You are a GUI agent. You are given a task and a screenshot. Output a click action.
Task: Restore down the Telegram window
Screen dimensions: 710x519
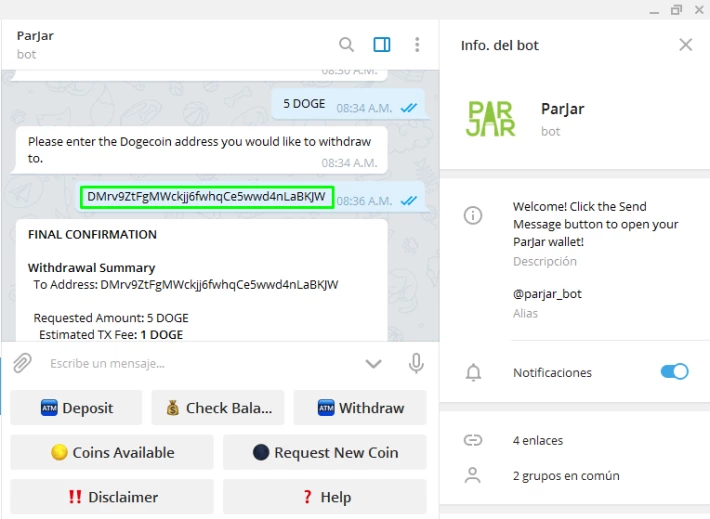(x=676, y=10)
